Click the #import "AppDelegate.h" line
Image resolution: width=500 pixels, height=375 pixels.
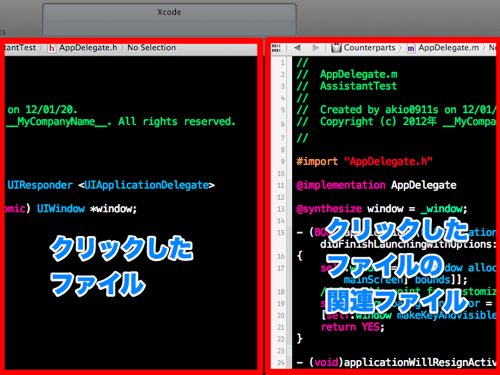(x=364, y=162)
